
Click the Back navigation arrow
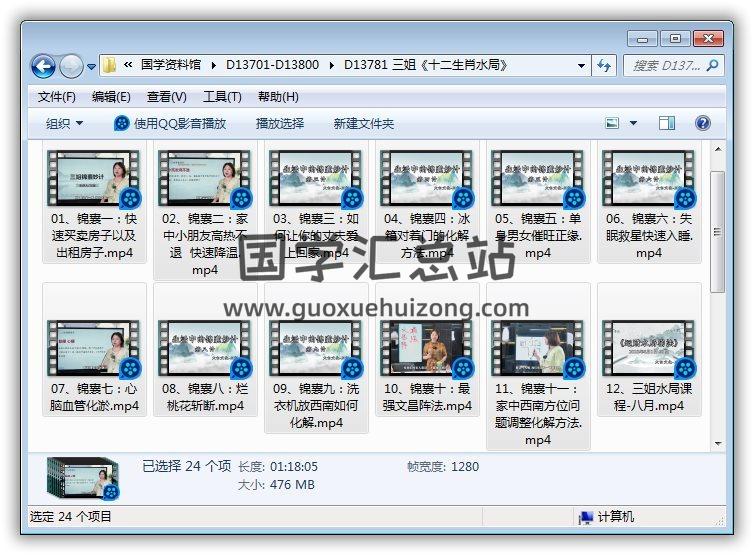click(x=44, y=66)
